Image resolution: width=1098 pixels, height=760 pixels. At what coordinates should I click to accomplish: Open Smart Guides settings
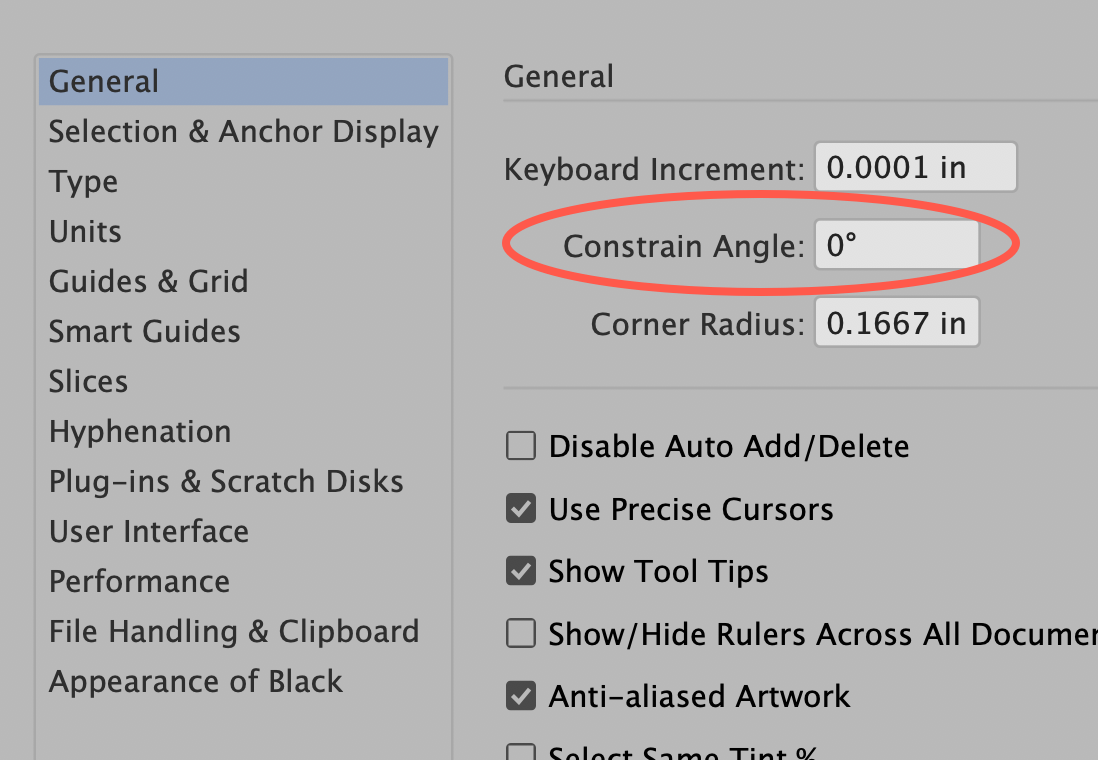[x=144, y=331]
